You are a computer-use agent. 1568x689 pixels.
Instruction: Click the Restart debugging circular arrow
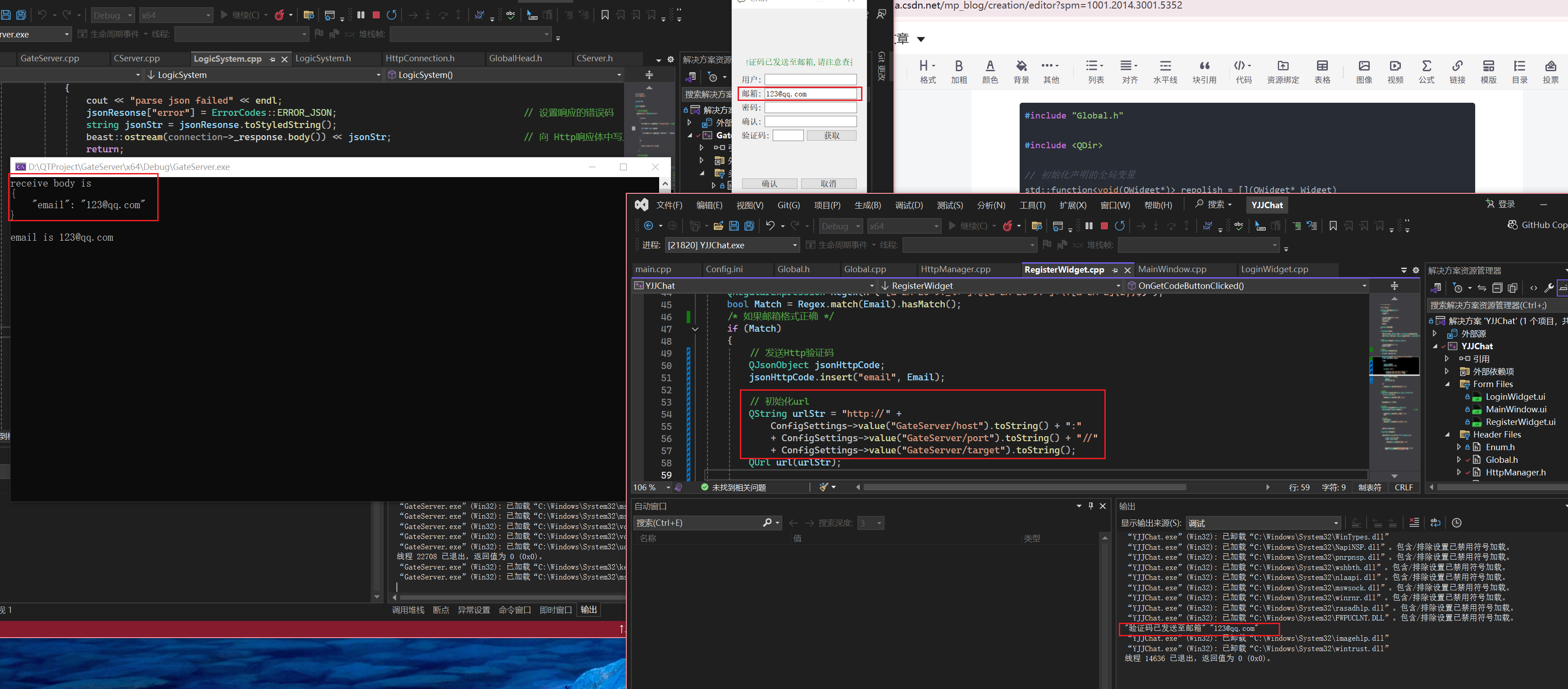[1119, 226]
